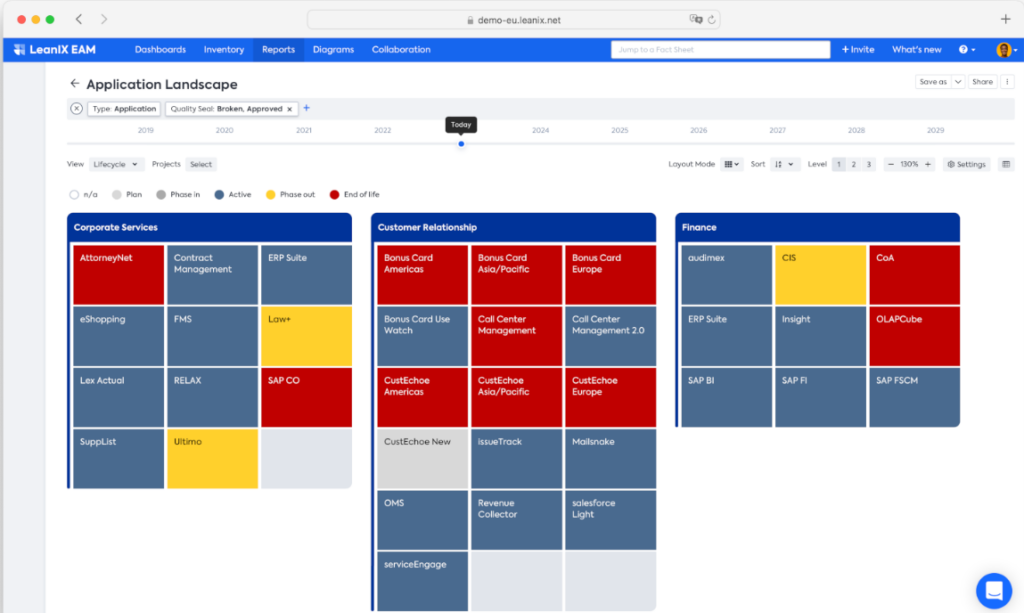Image resolution: width=1024 pixels, height=613 pixels.
Task: Open the Settings button
Action: [966, 165]
